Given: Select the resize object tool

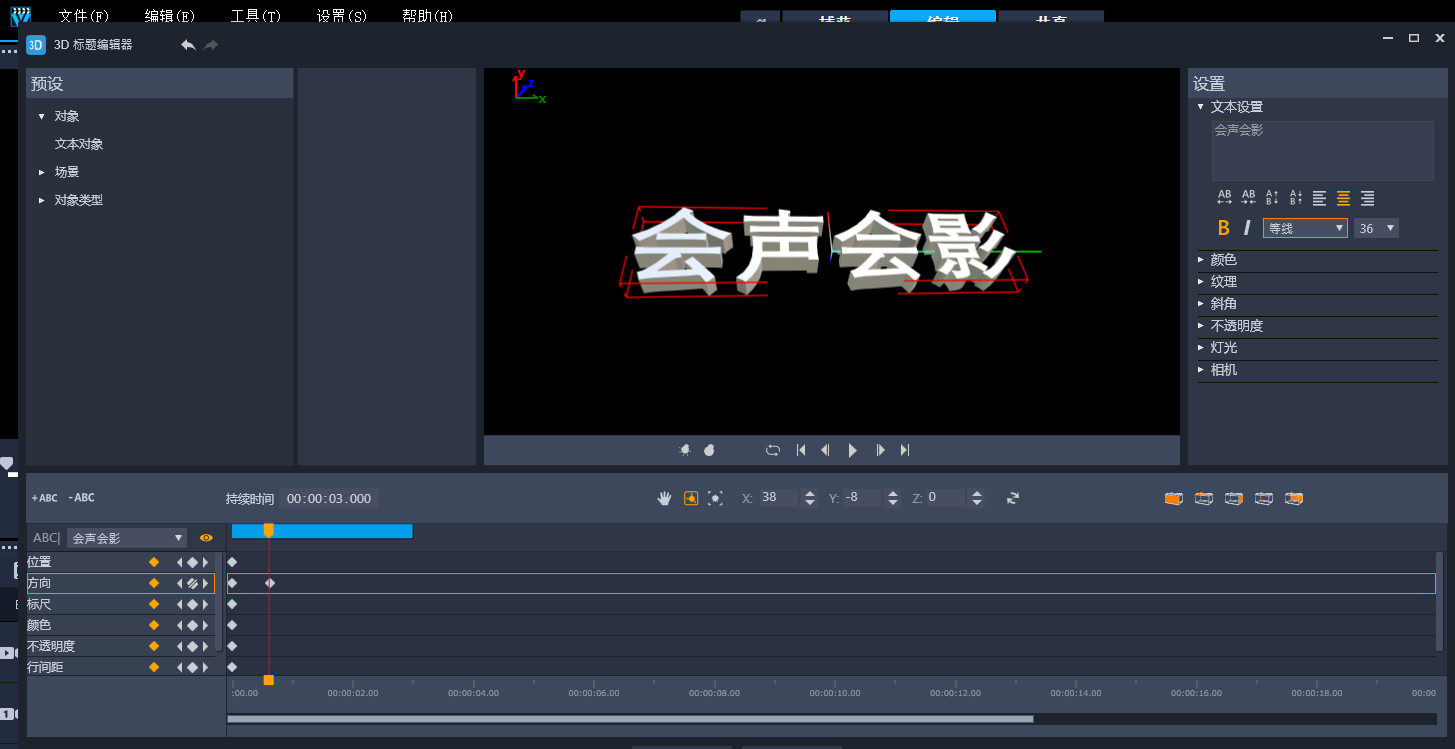Looking at the screenshot, I should pyautogui.click(x=715, y=498).
